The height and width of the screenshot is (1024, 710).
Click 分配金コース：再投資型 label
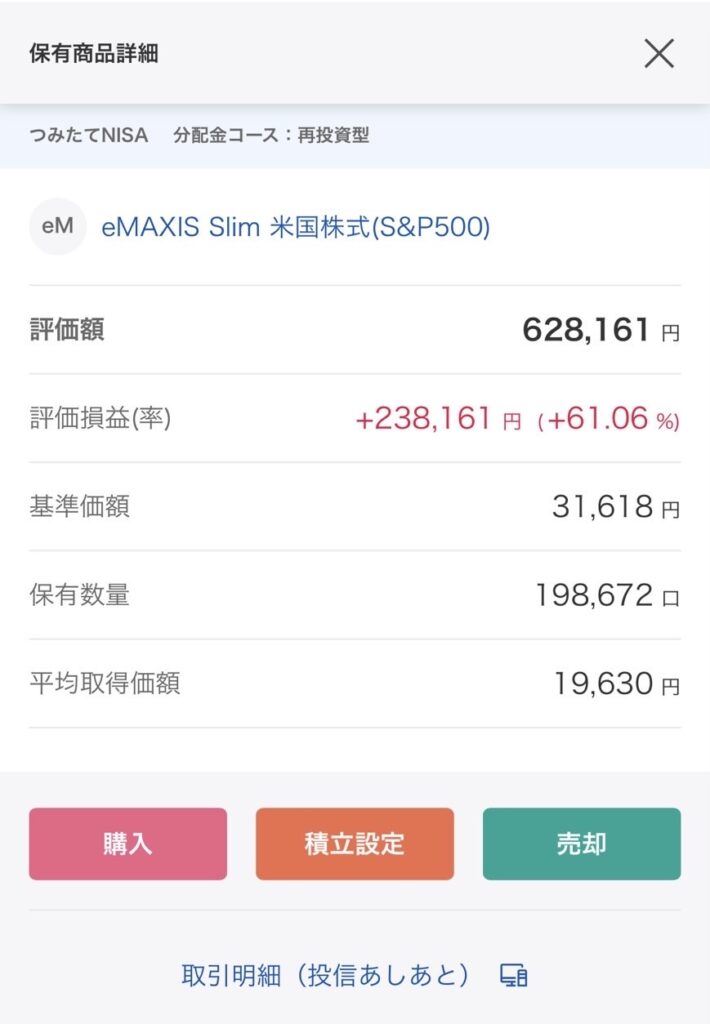point(271,136)
